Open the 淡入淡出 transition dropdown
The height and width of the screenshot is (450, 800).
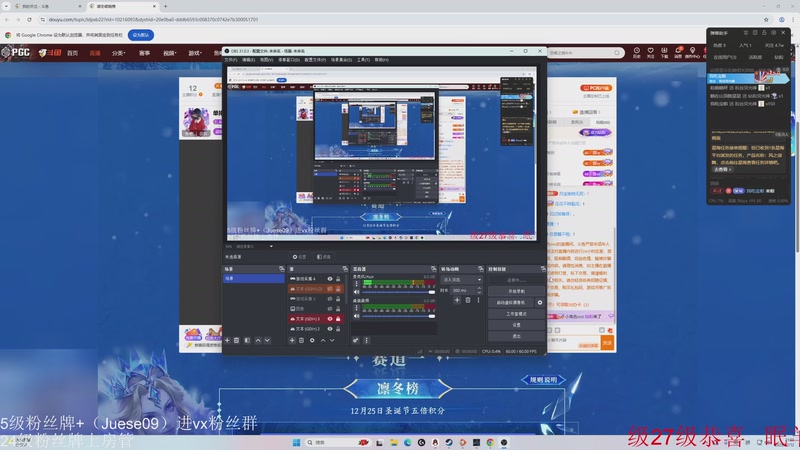pos(462,280)
